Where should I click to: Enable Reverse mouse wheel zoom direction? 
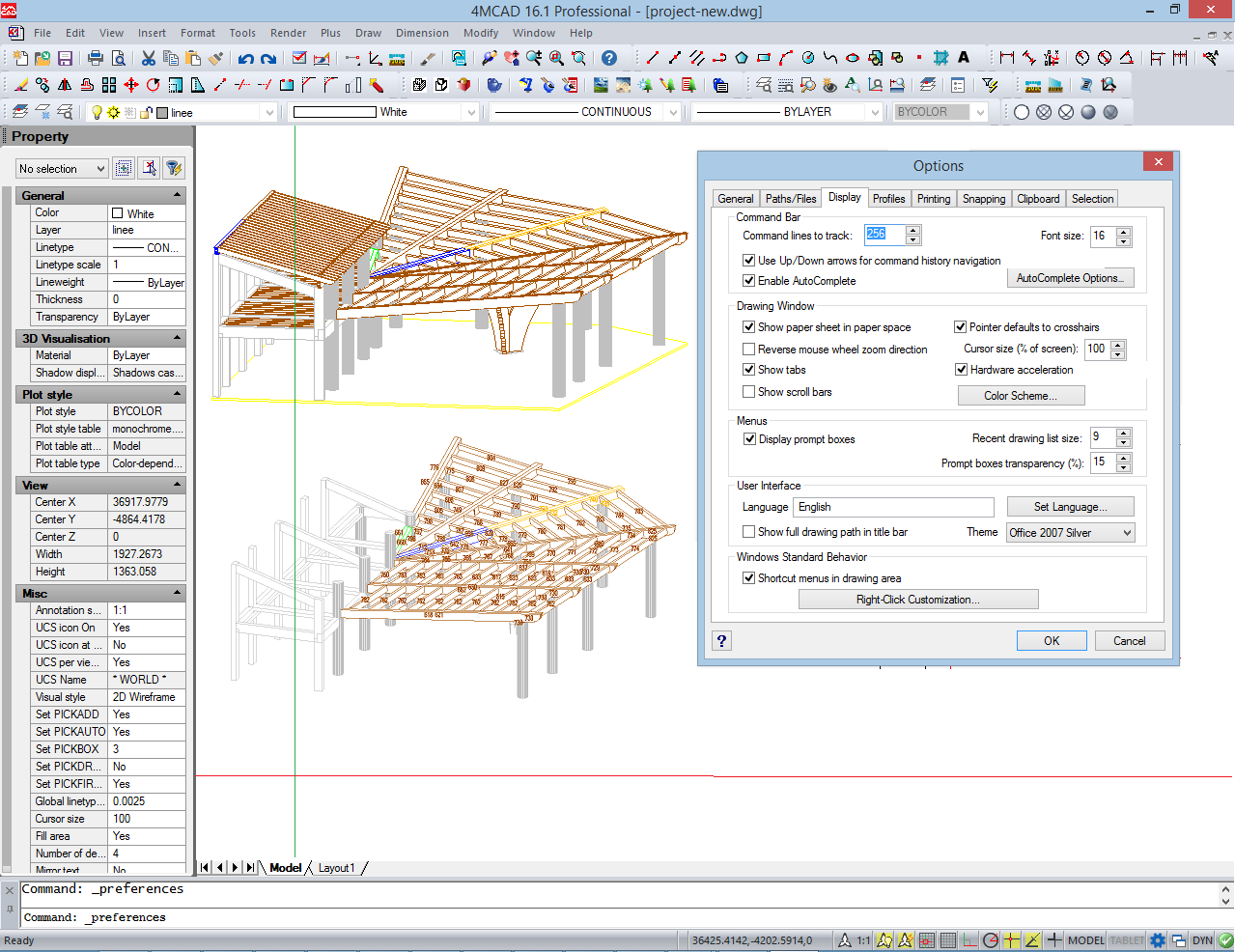tap(748, 350)
